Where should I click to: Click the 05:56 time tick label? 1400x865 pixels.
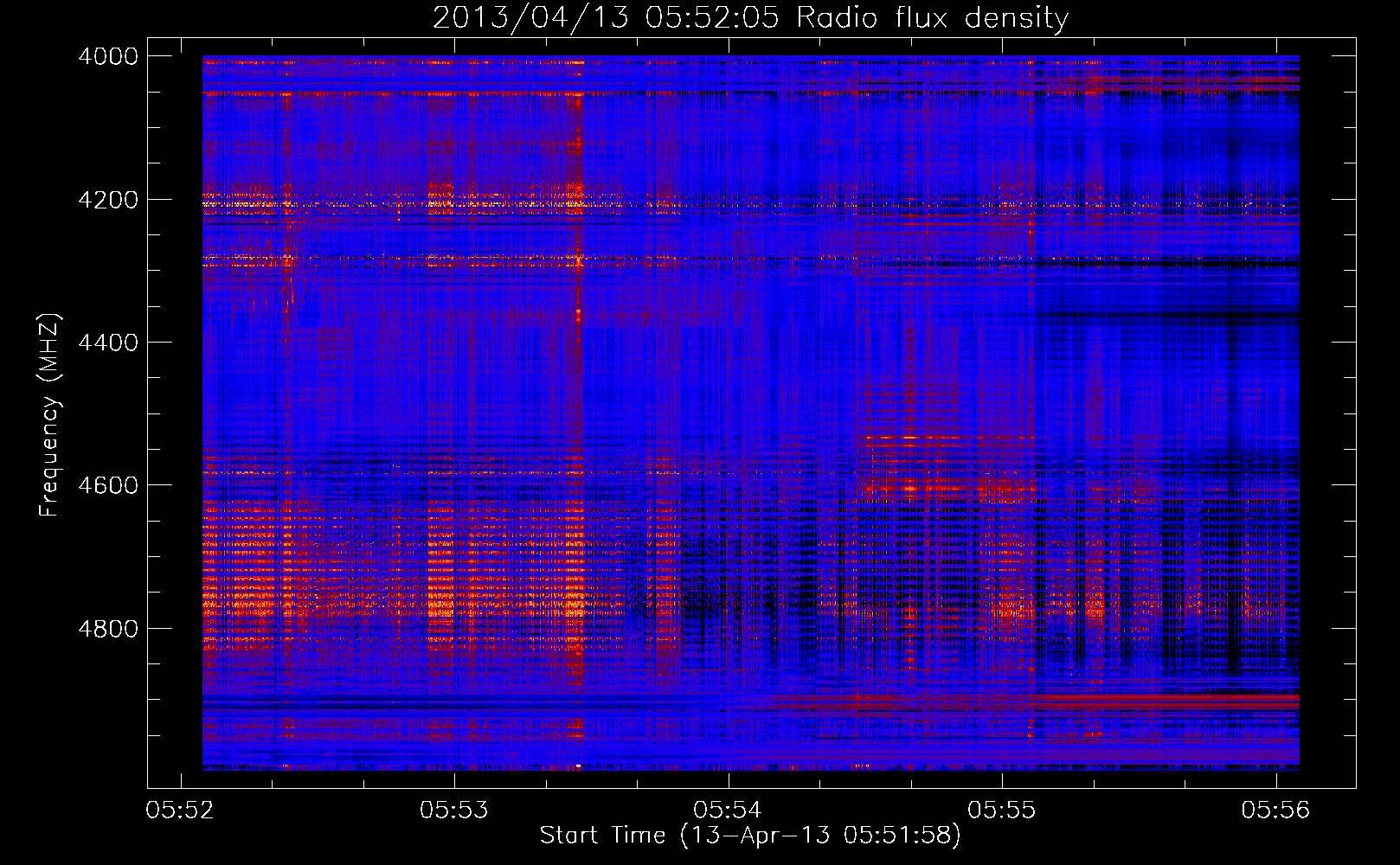(x=1275, y=811)
